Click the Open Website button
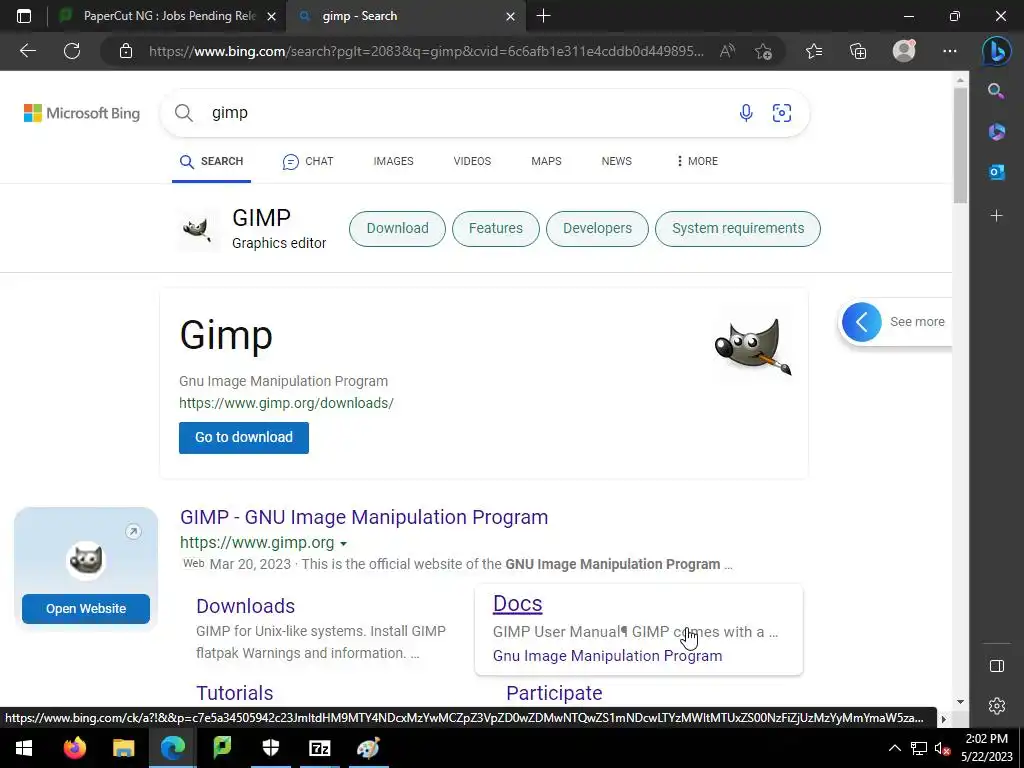This screenshot has height=768, width=1024. tap(86, 609)
